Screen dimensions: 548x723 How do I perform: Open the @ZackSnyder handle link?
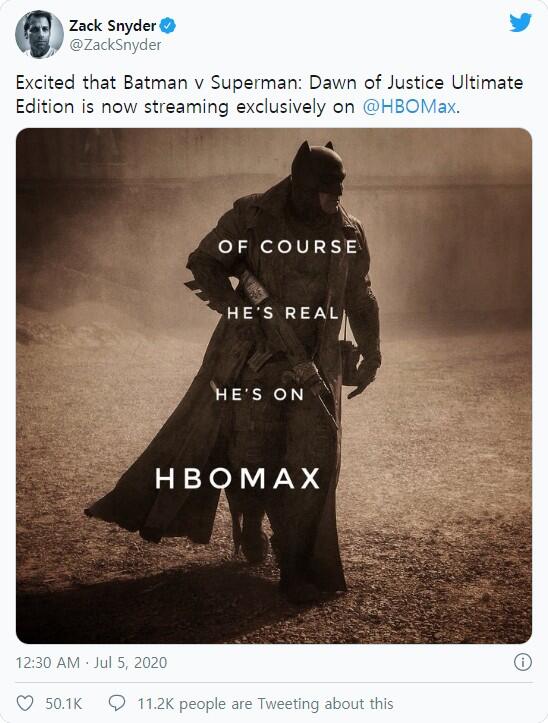click(x=115, y=45)
